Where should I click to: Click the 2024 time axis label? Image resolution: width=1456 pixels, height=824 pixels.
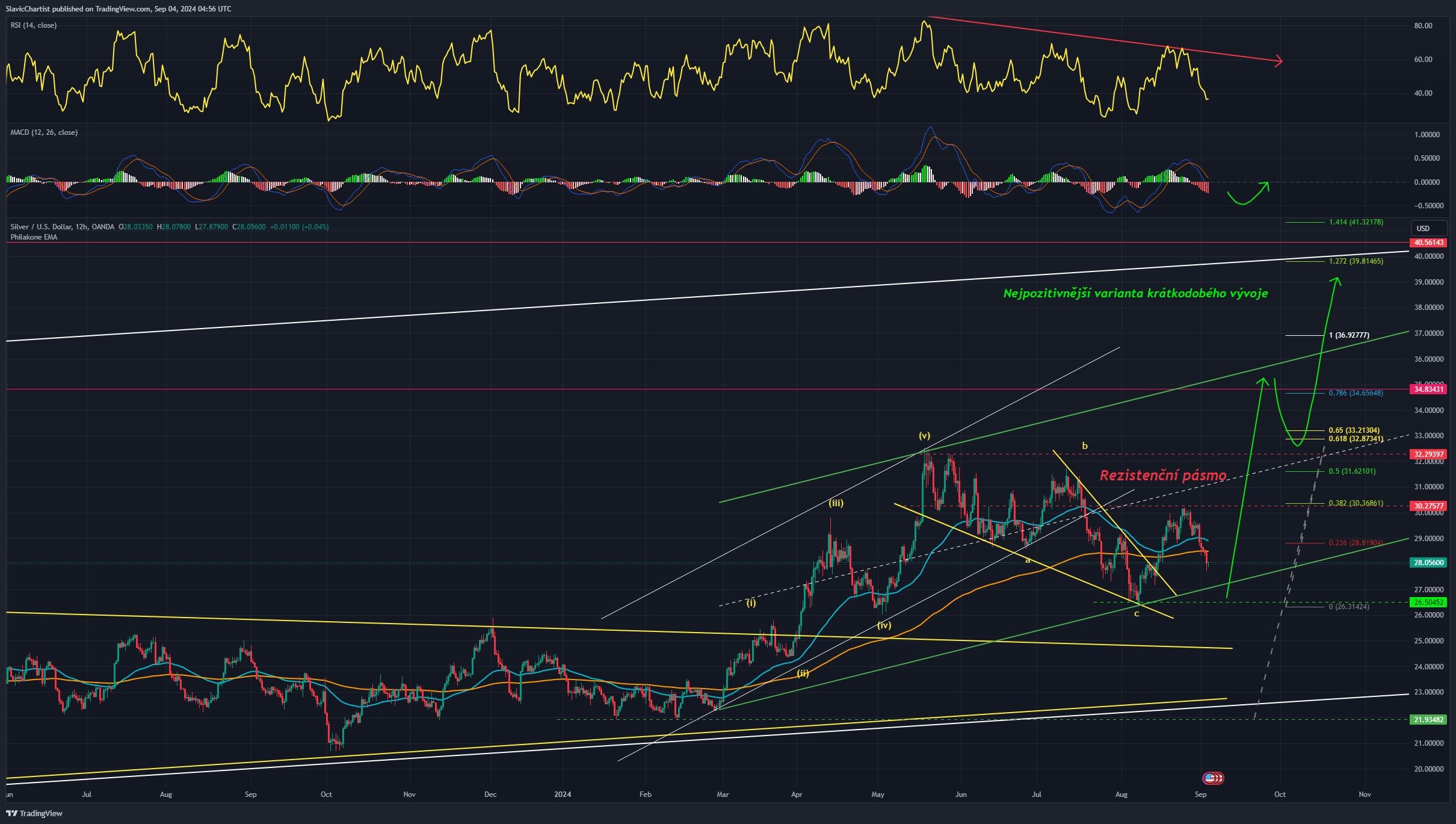(x=563, y=795)
